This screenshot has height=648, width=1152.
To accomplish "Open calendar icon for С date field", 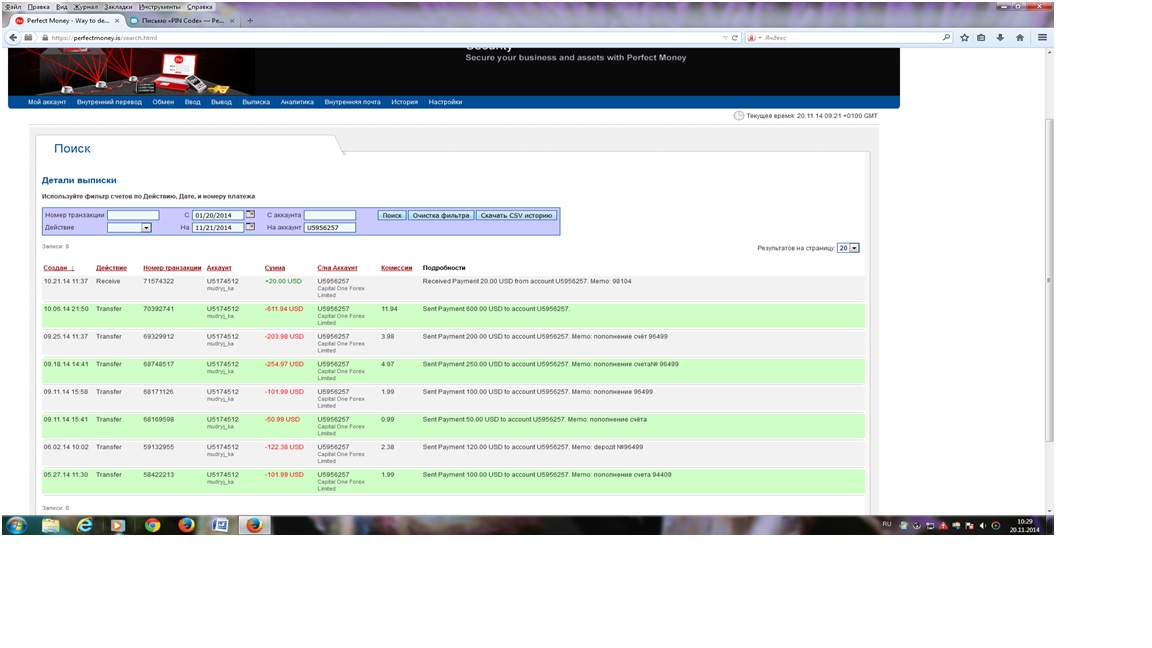I will (251, 215).
